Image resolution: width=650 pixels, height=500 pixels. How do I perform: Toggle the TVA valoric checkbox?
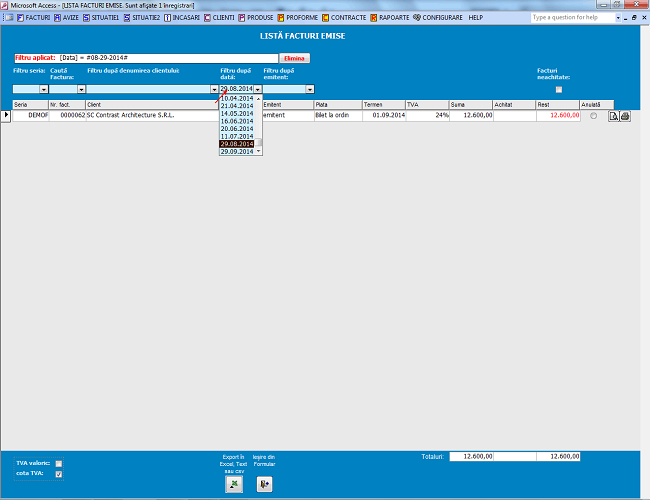(59, 464)
